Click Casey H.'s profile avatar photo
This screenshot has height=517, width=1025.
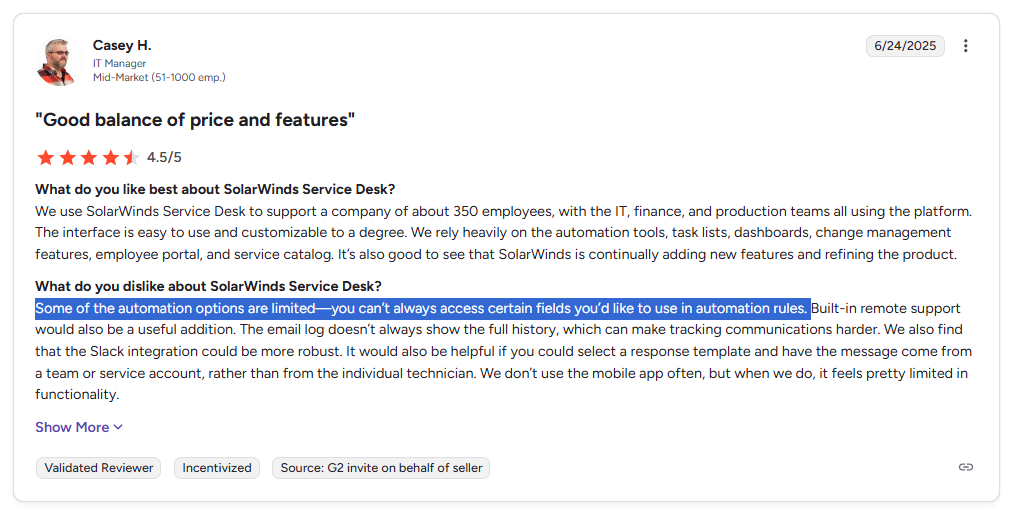pyautogui.click(x=57, y=62)
